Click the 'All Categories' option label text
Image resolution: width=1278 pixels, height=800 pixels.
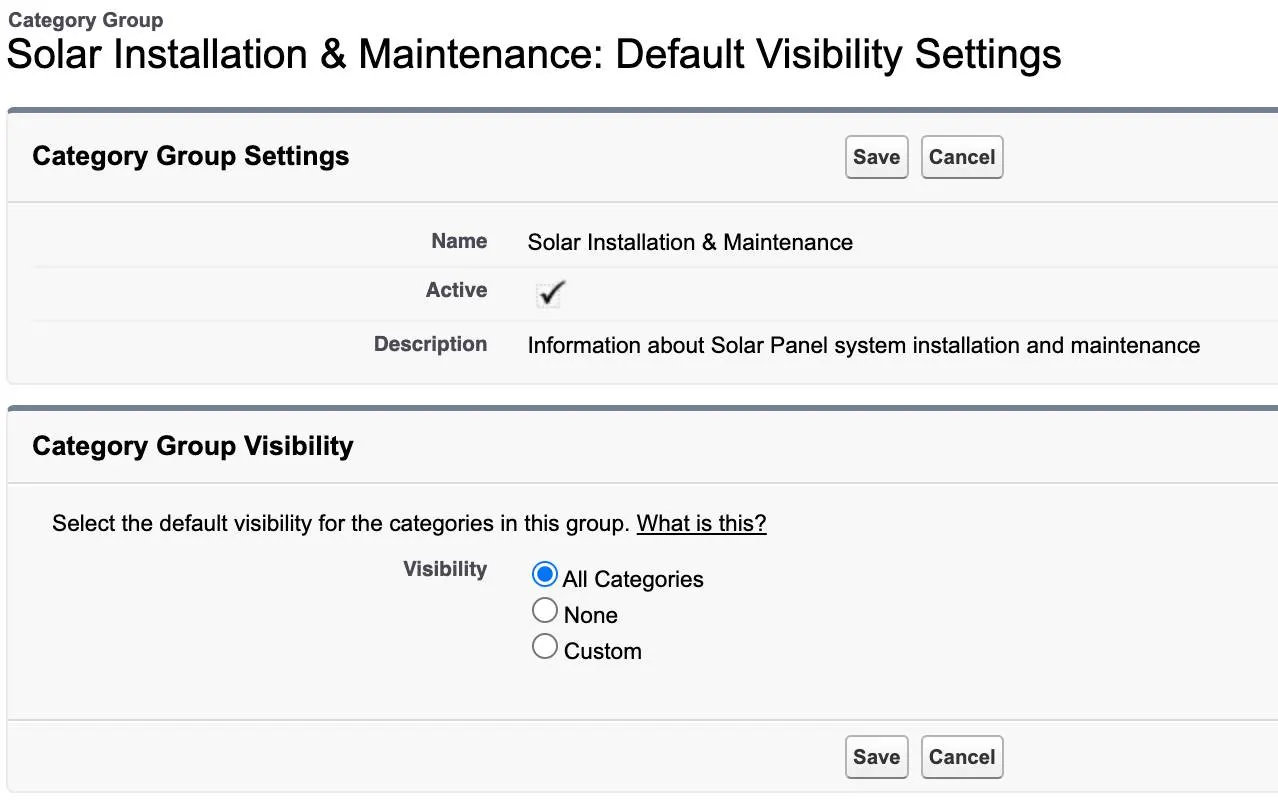(x=633, y=579)
